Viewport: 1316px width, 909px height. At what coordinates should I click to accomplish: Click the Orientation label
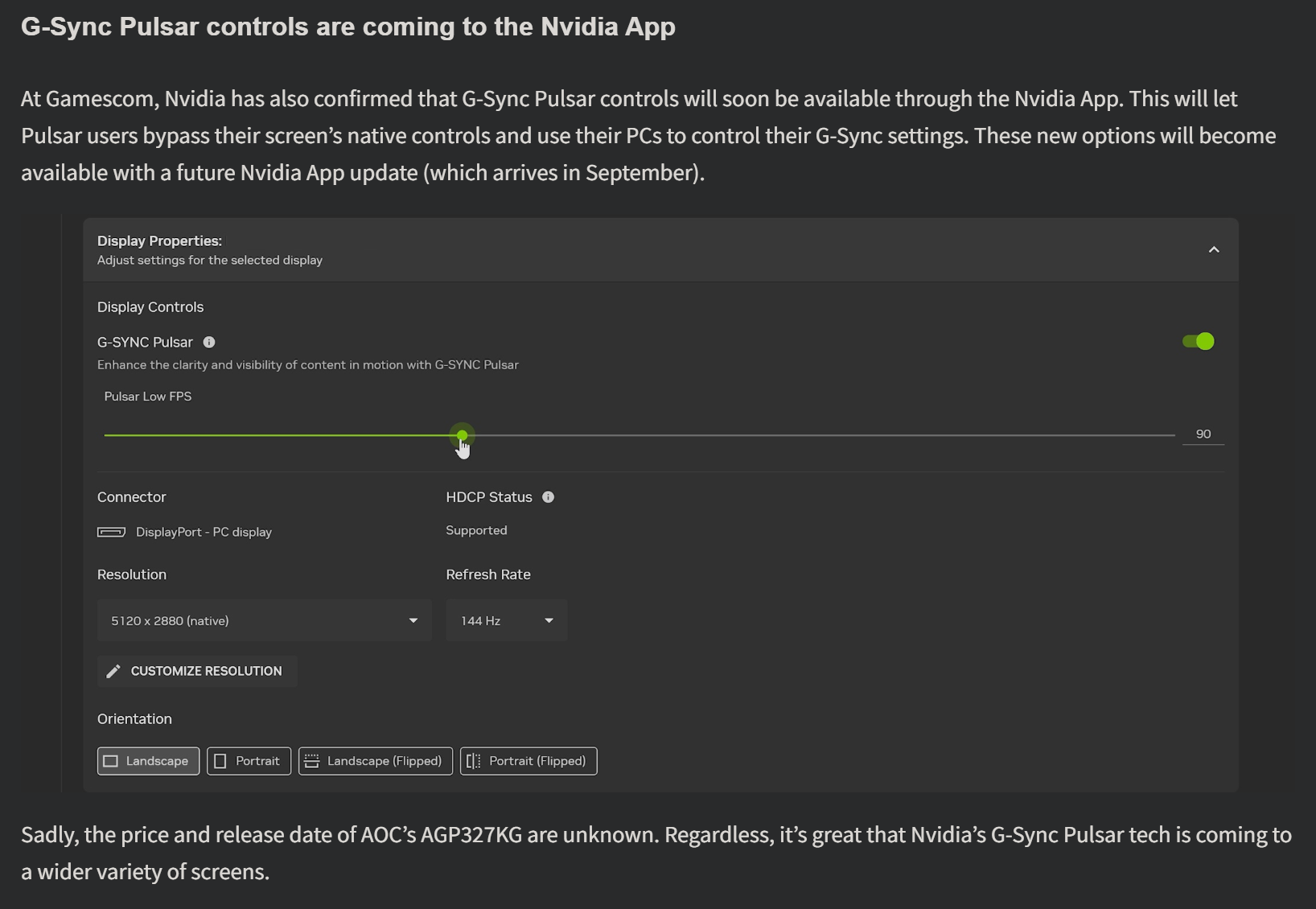point(134,719)
